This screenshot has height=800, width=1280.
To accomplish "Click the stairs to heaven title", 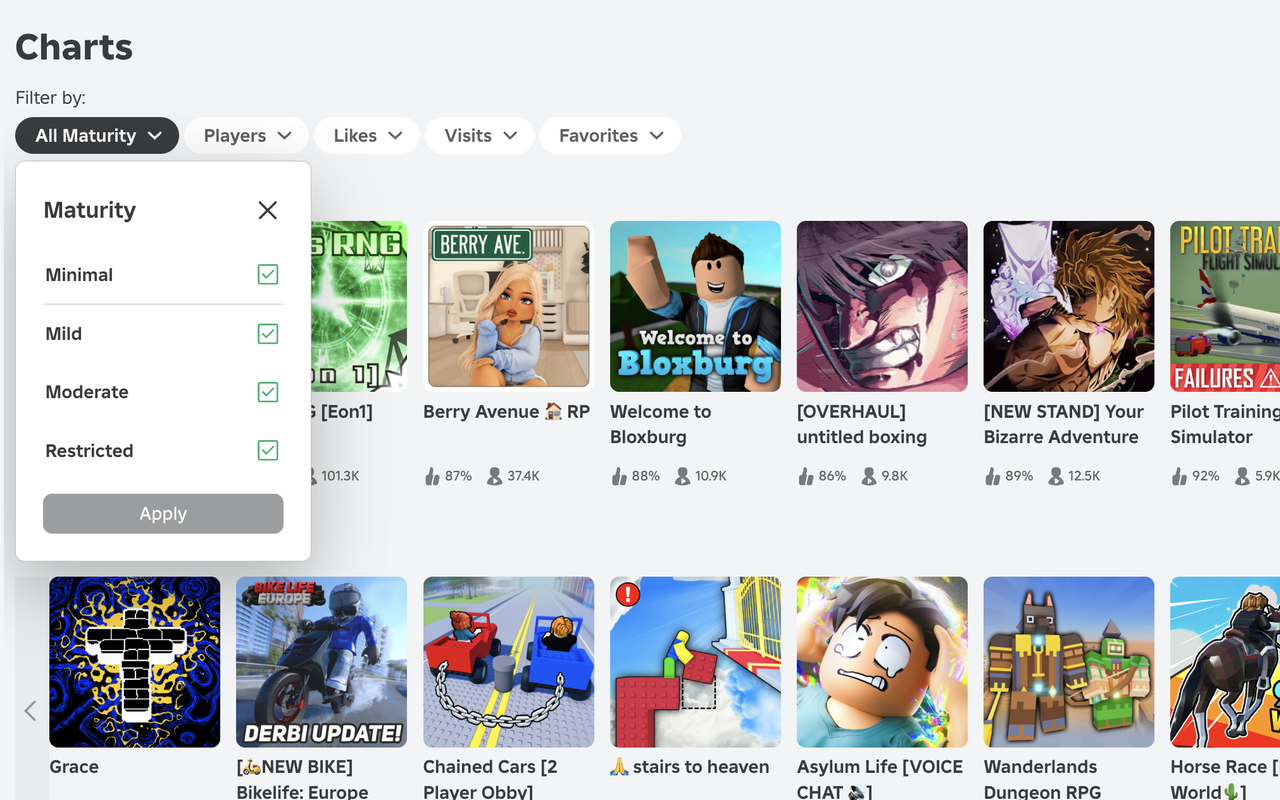I will 690,767.
